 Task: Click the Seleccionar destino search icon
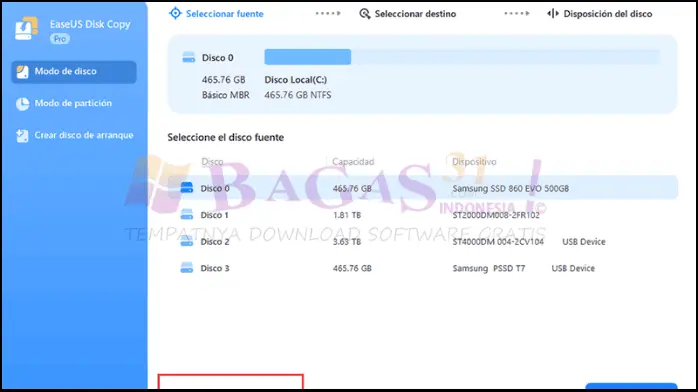tap(365, 14)
